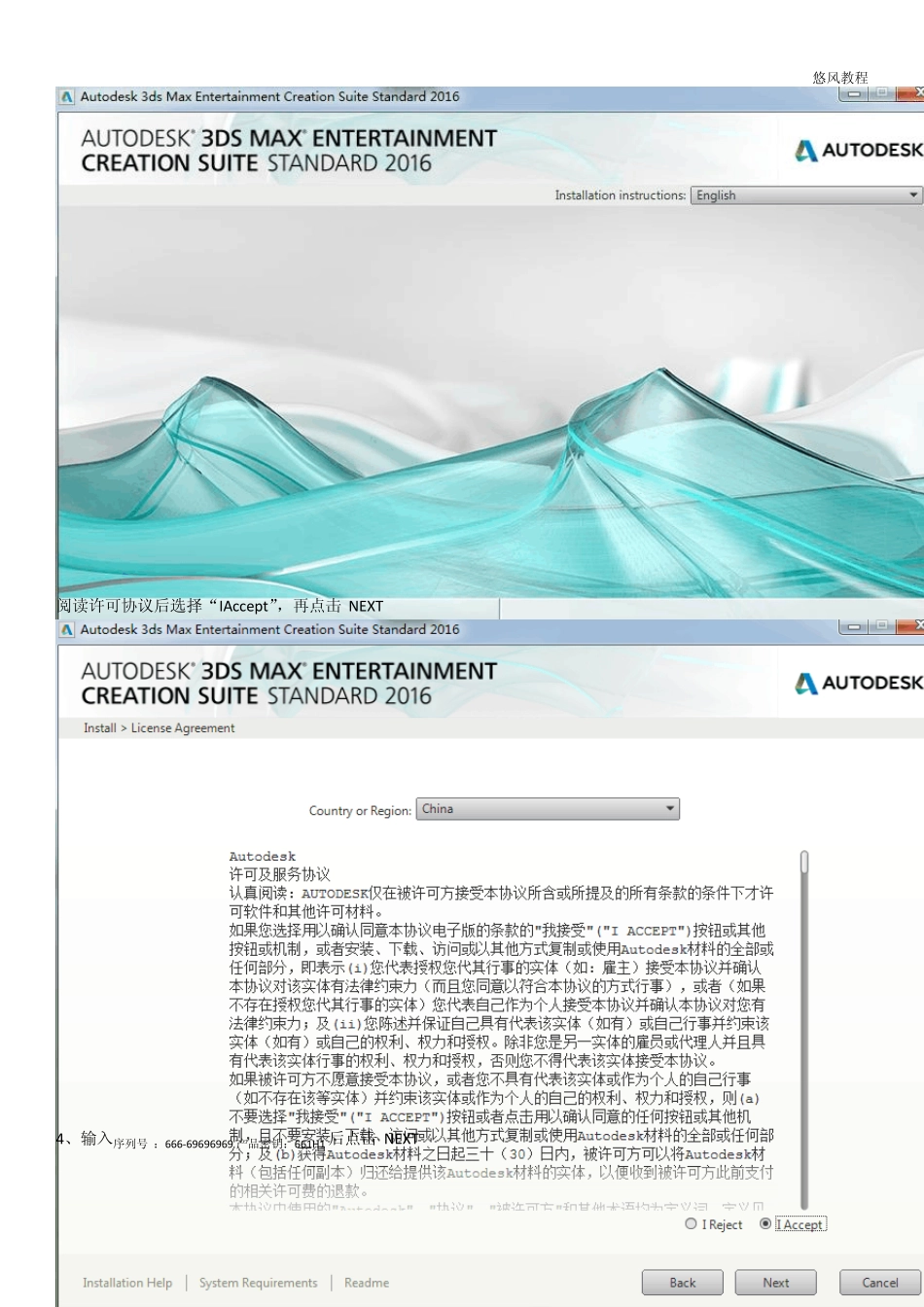Open the Installation instructions language dropdown
This screenshot has width=924, height=1307.
click(806, 195)
